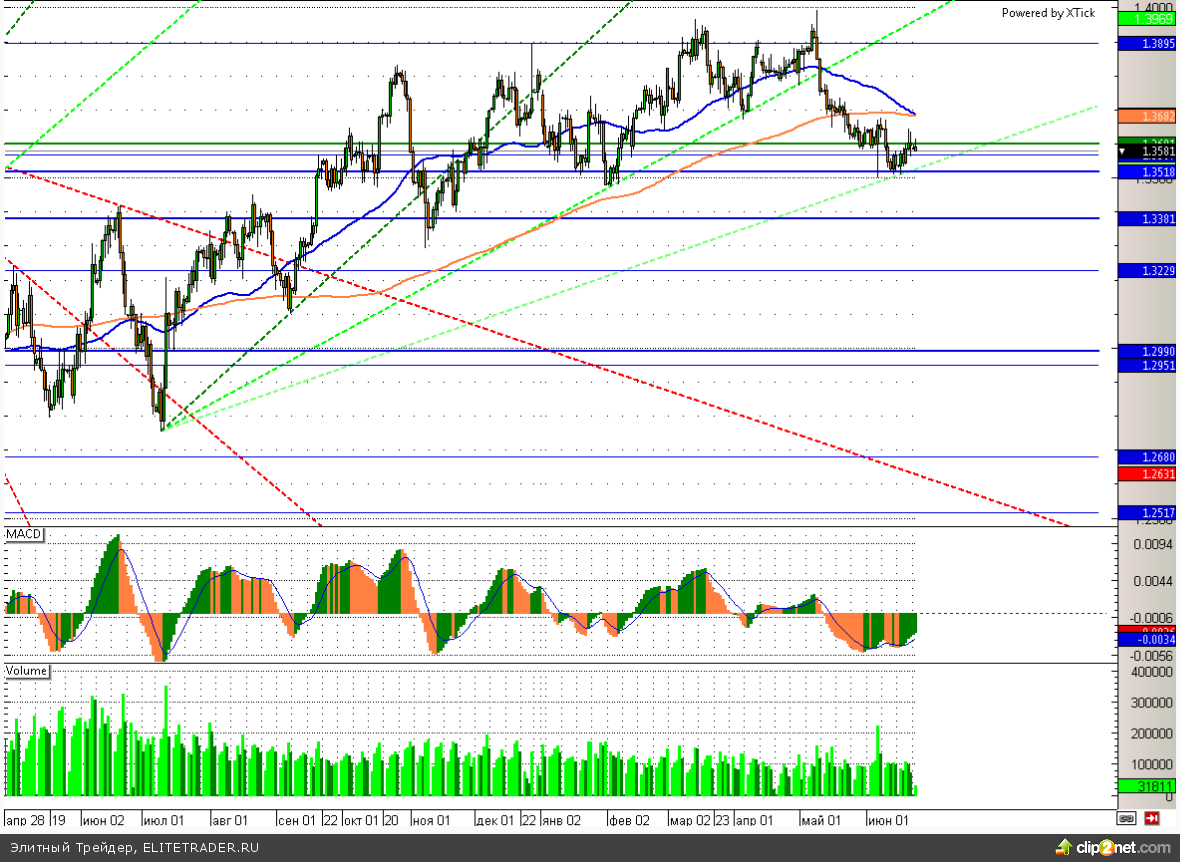Click the 'дек 01' date label
The width and height of the screenshot is (1180, 862).
tap(494, 820)
